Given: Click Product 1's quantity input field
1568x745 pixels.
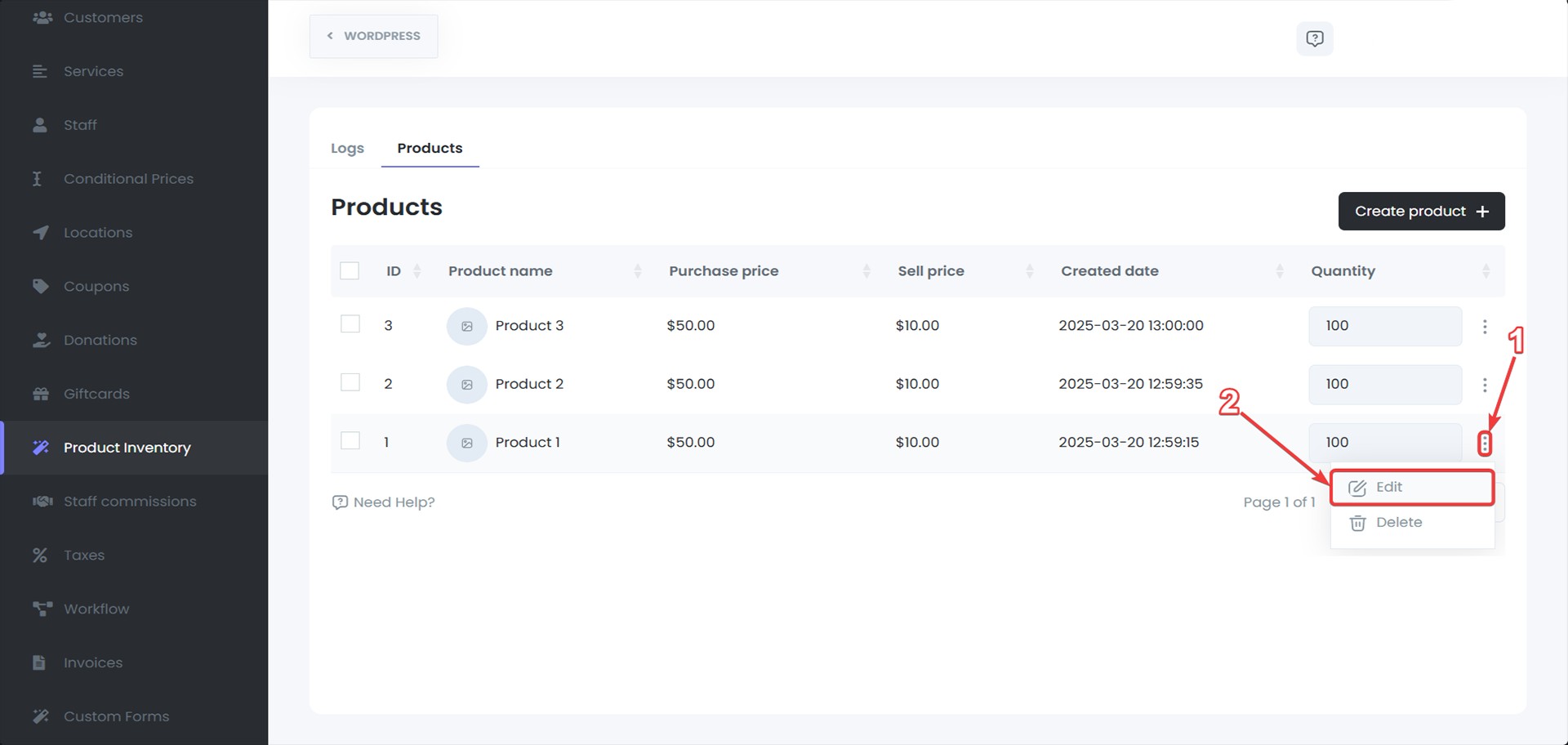Looking at the screenshot, I should pos(1385,442).
